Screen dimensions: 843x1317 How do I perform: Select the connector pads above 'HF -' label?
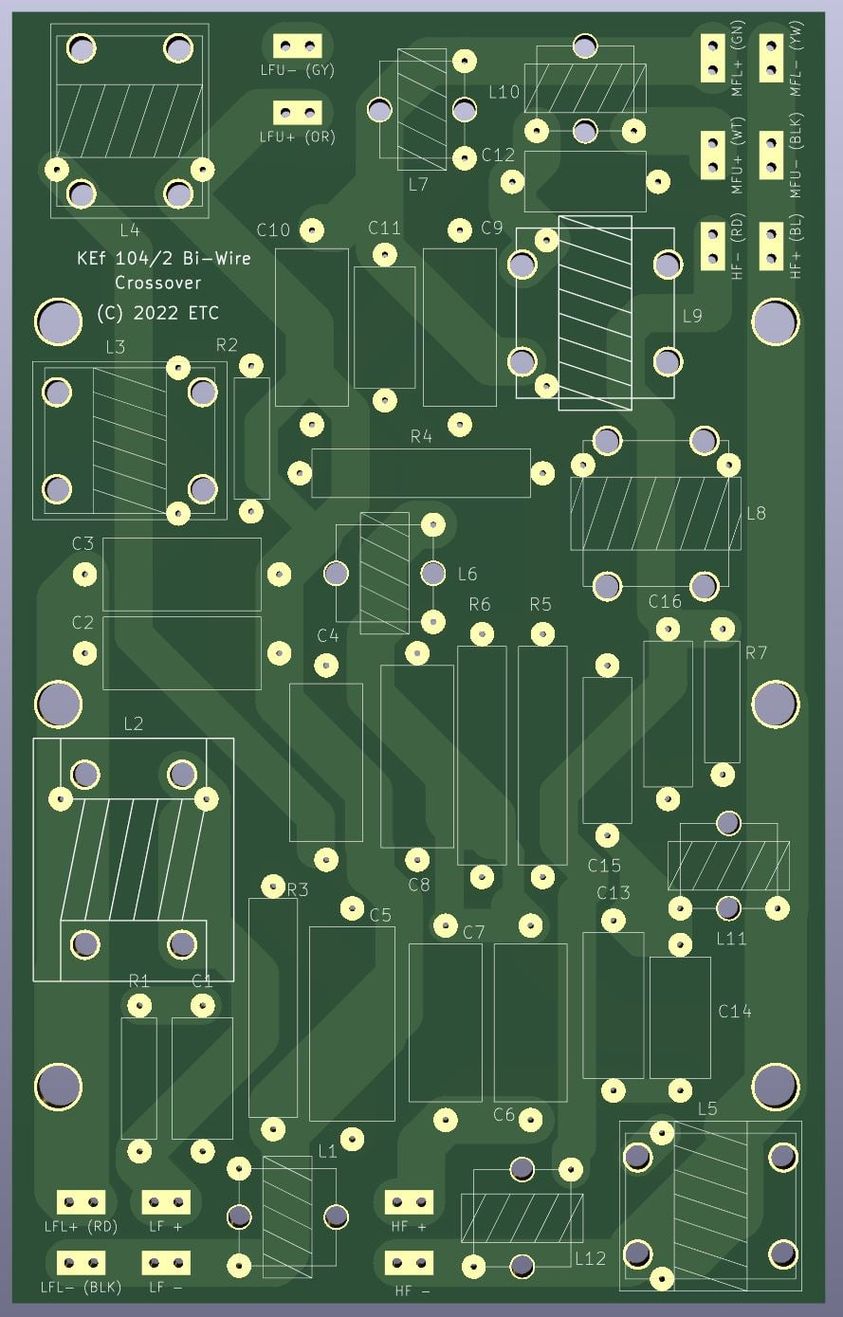click(409, 1263)
